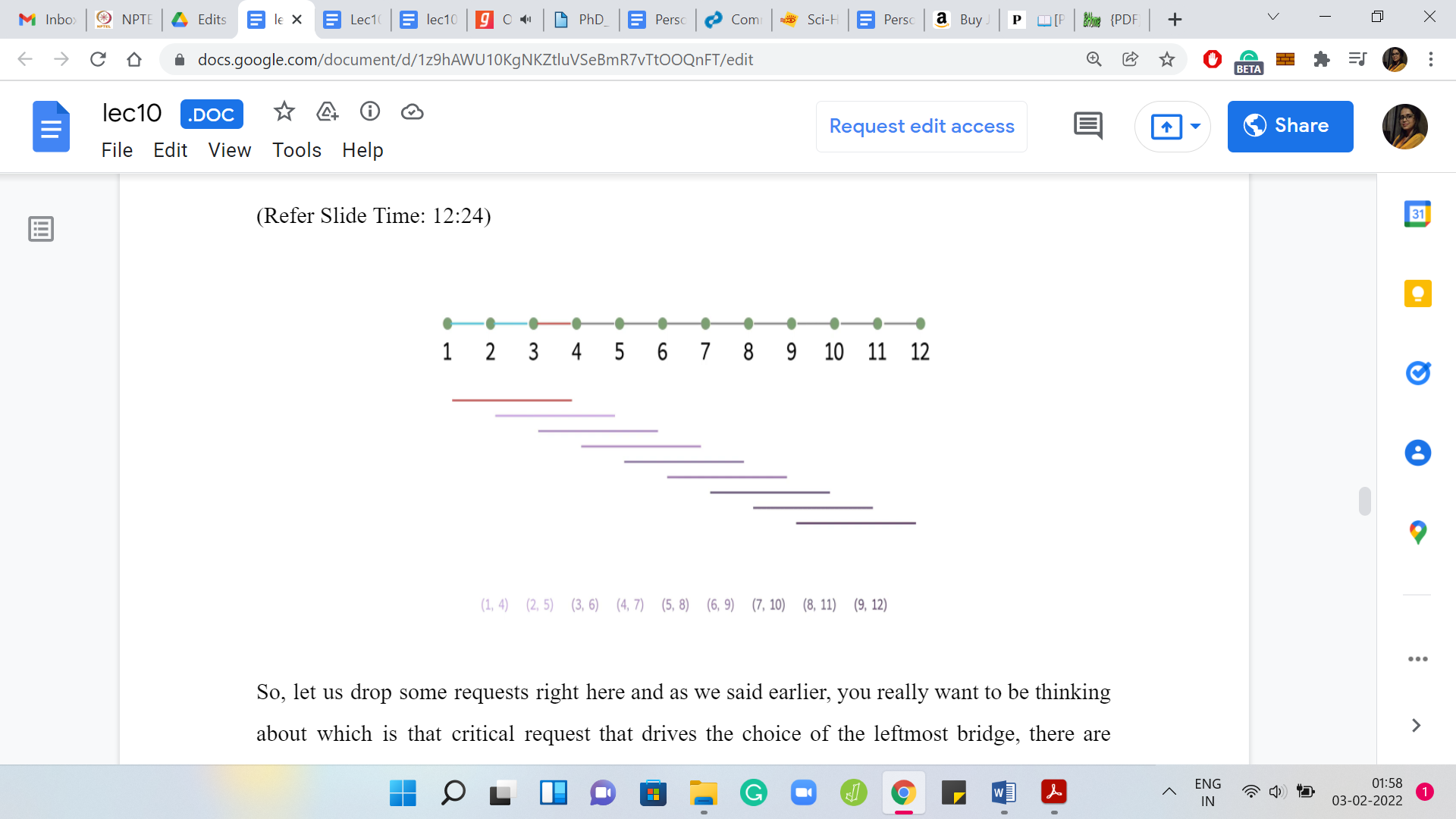Click Request edit access button

click(921, 126)
